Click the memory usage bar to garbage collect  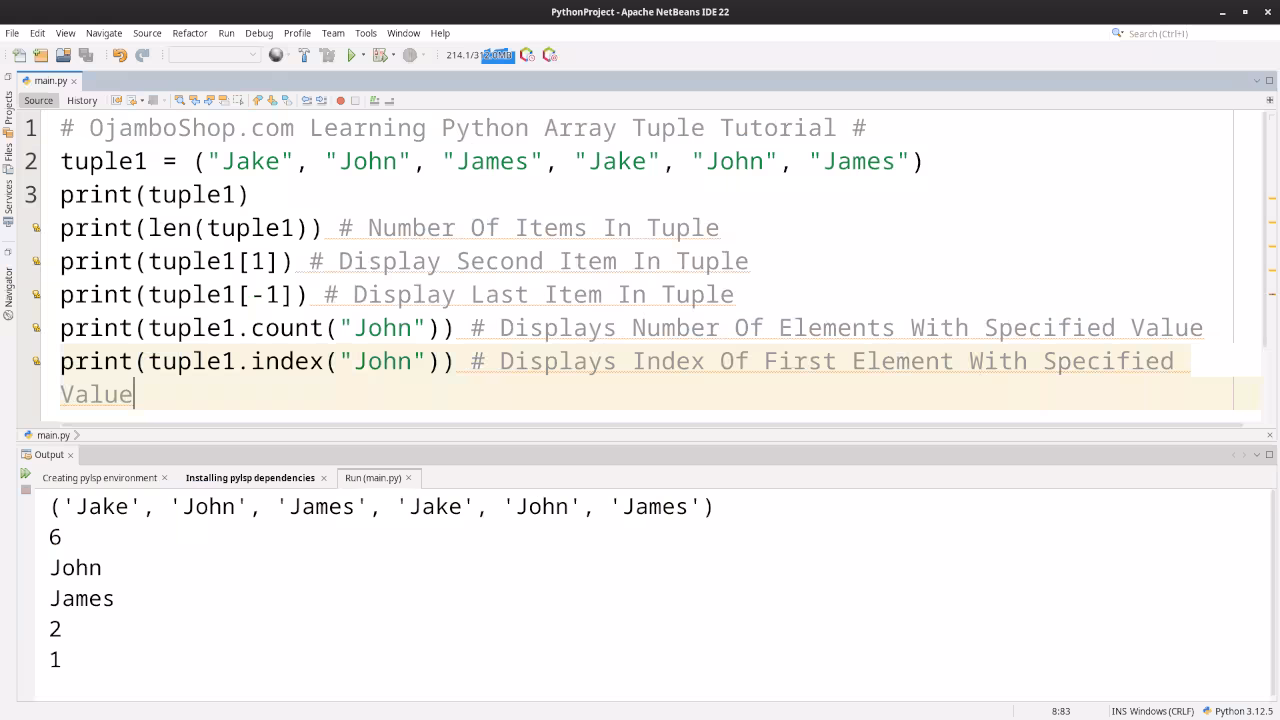point(479,55)
